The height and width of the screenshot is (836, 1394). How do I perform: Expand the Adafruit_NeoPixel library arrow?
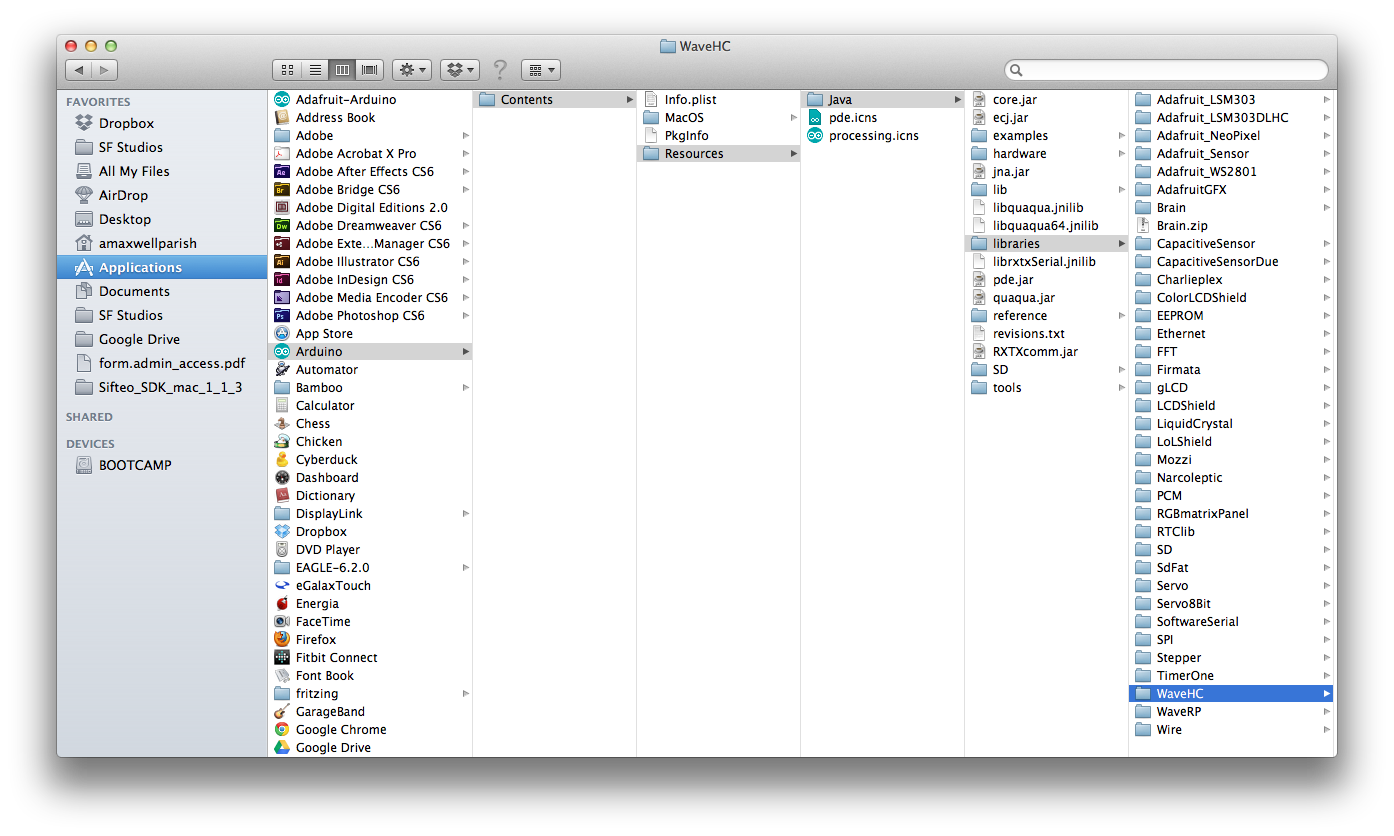click(x=1326, y=135)
